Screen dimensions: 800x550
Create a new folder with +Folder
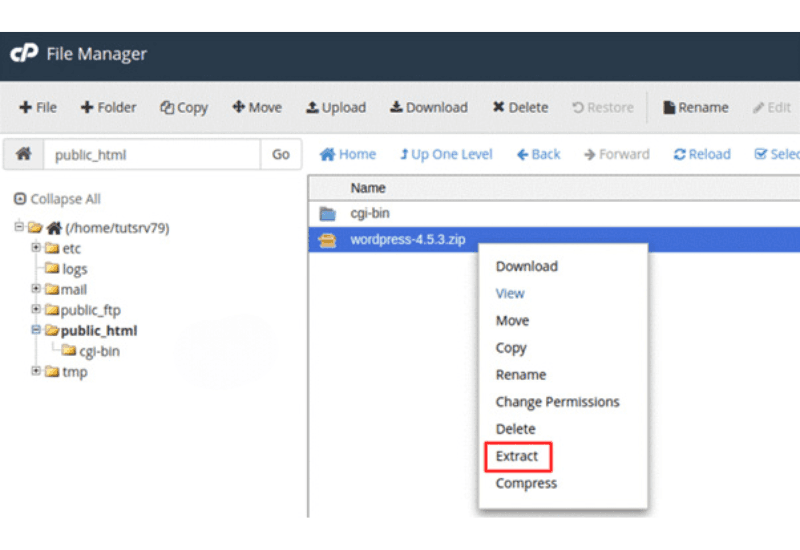click(x=108, y=108)
